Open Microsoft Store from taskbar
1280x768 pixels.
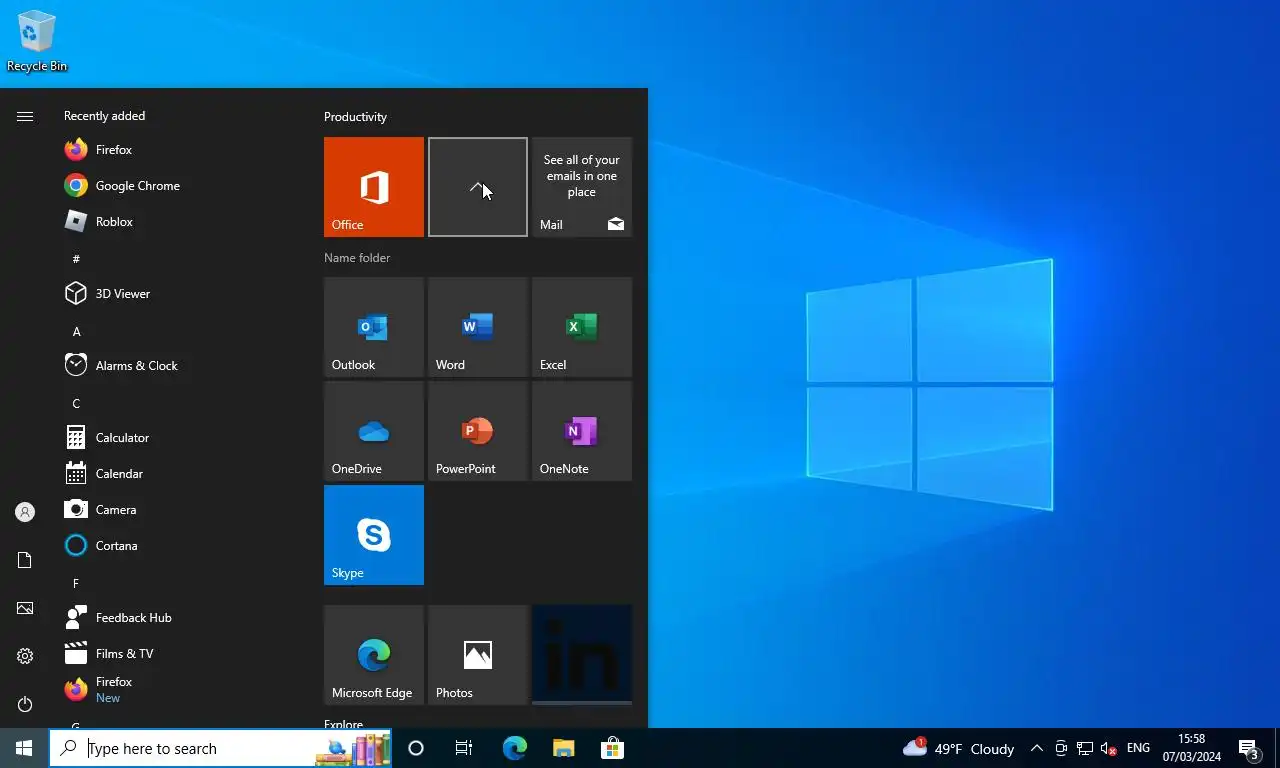[612, 748]
